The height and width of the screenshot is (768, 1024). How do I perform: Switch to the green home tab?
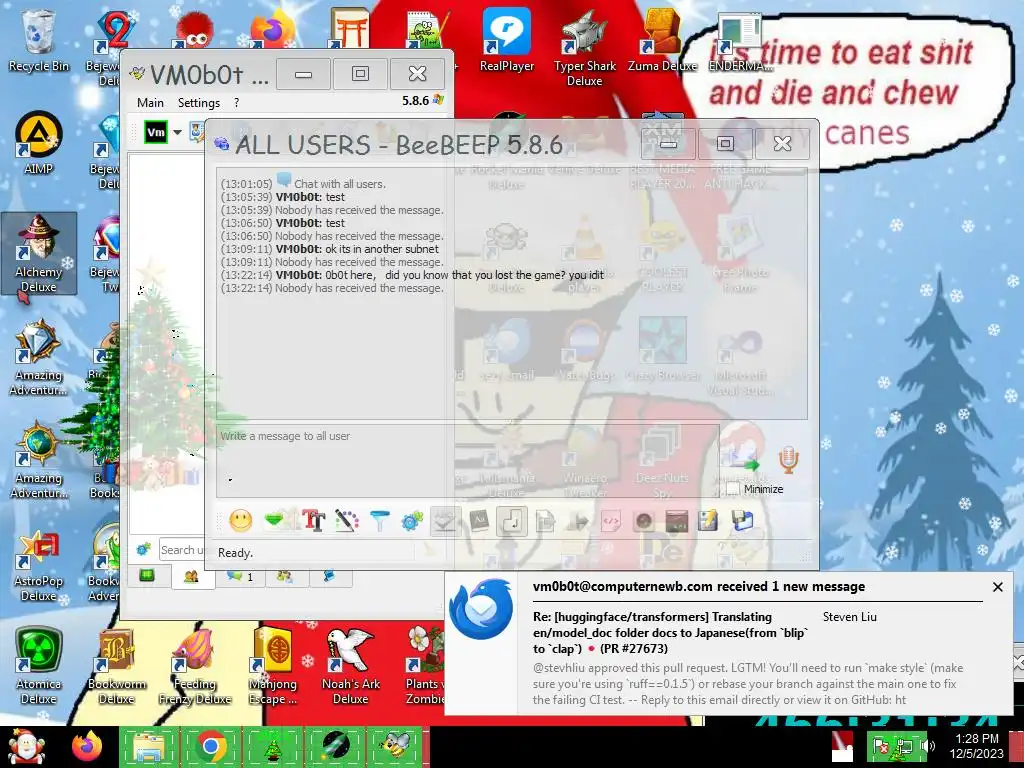click(x=147, y=576)
